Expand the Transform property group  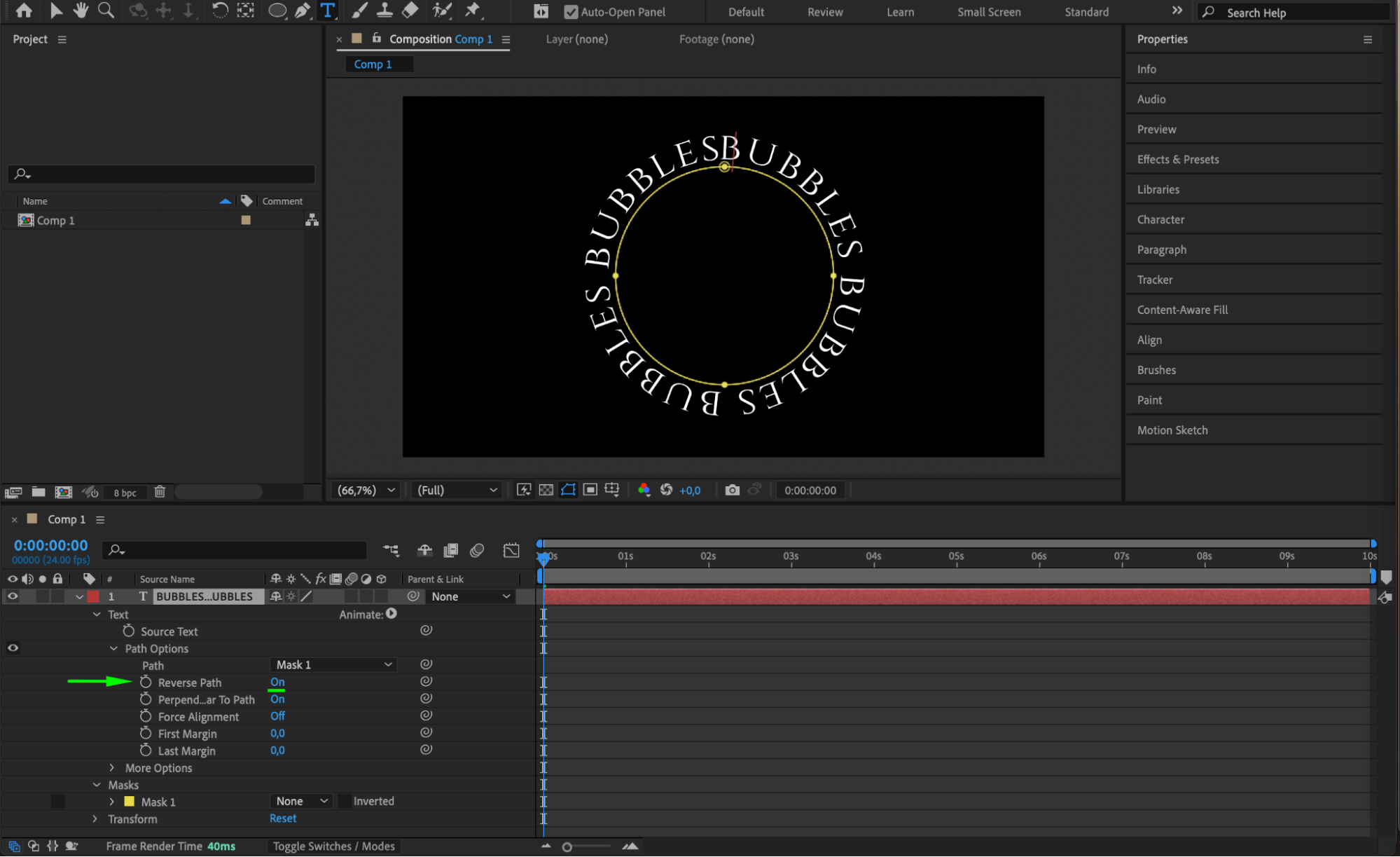96,818
